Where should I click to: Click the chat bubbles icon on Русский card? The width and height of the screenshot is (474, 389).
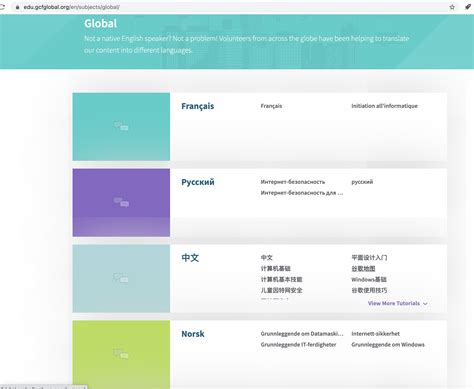(x=121, y=202)
